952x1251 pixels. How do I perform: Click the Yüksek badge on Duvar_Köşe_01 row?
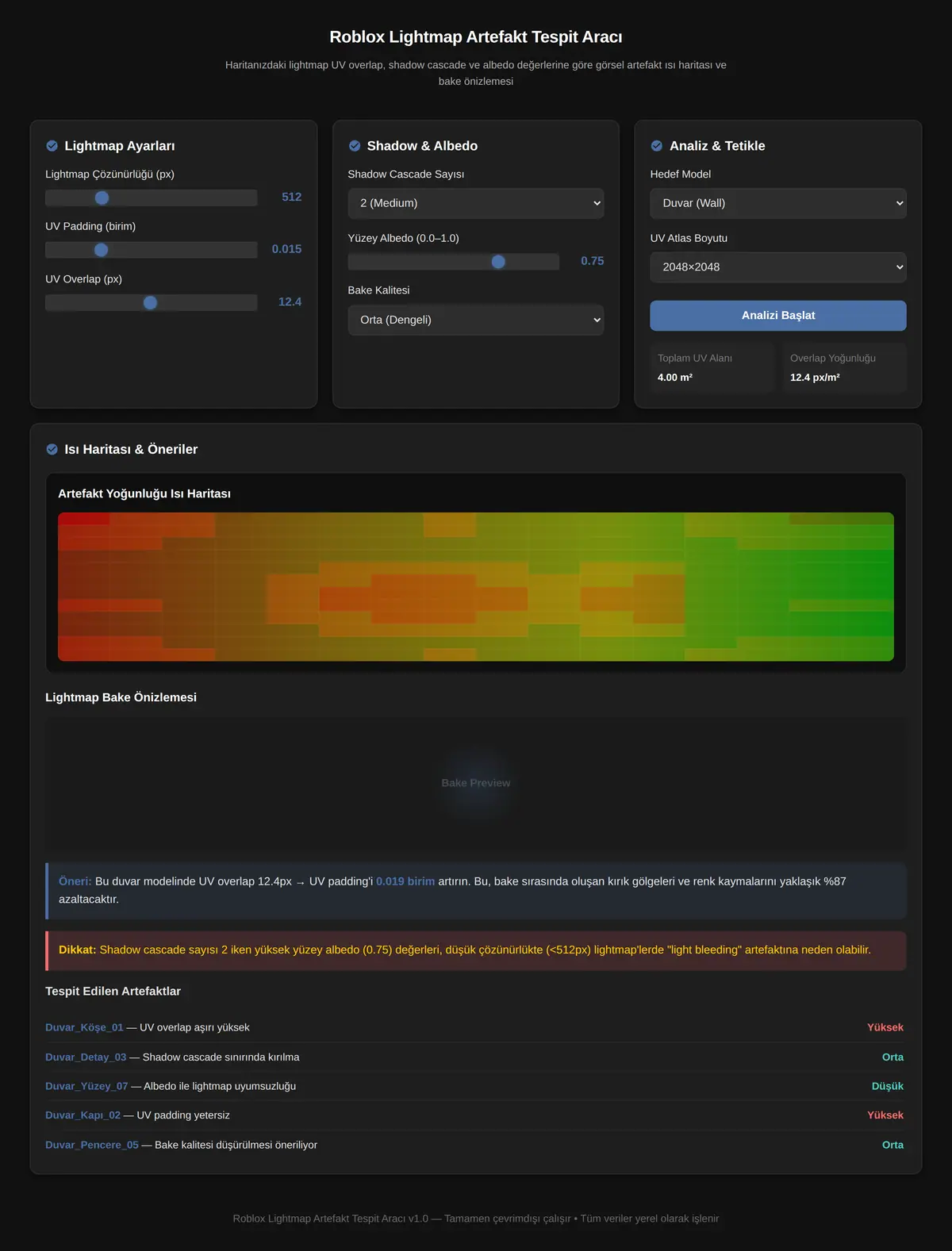coord(885,1027)
